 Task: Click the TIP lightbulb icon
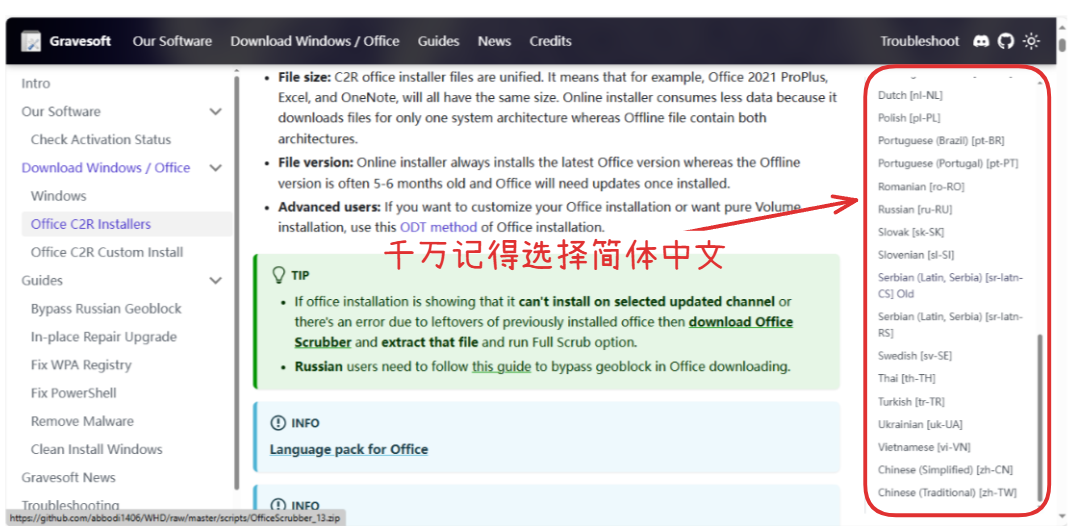(x=278, y=275)
